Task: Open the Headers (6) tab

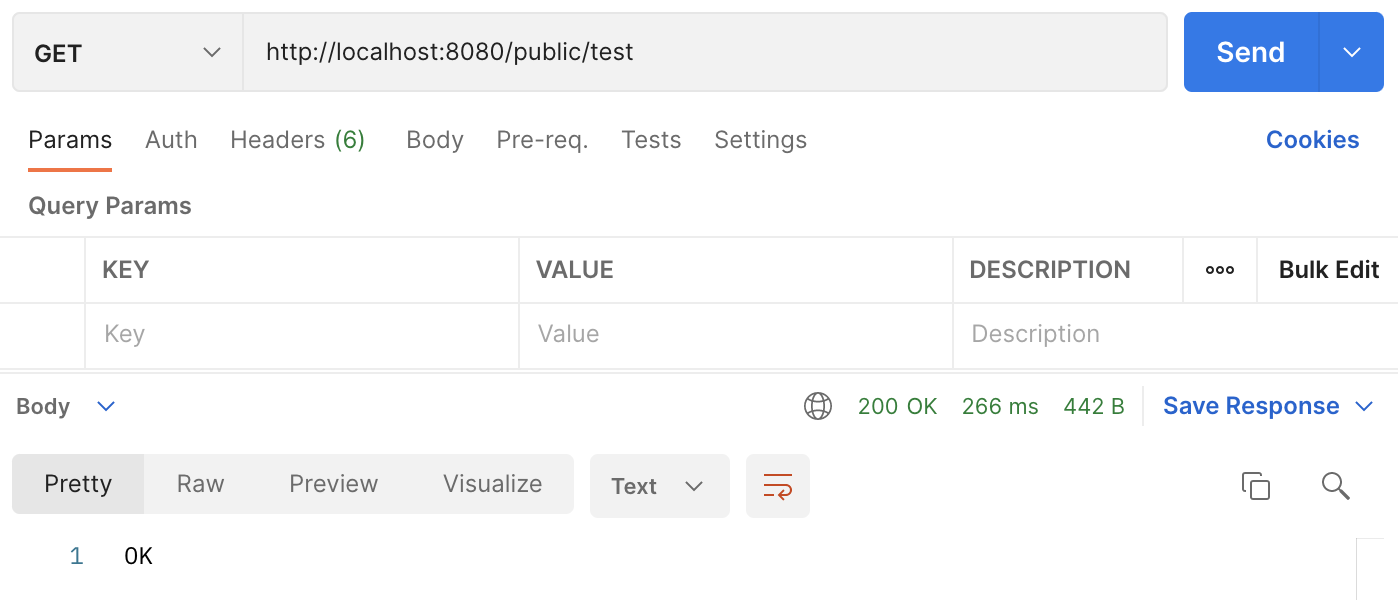Action: pos(298,140)
